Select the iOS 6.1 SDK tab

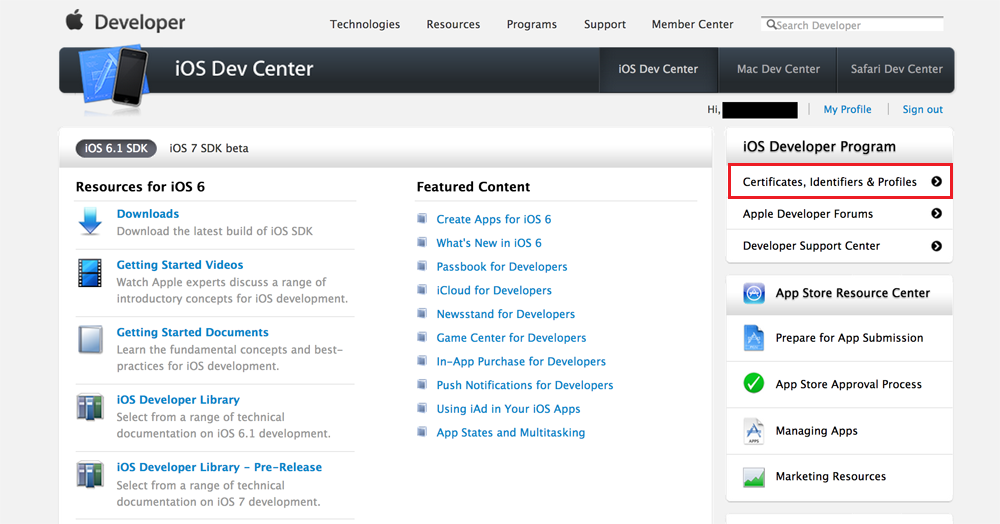(x=116, y=149)
